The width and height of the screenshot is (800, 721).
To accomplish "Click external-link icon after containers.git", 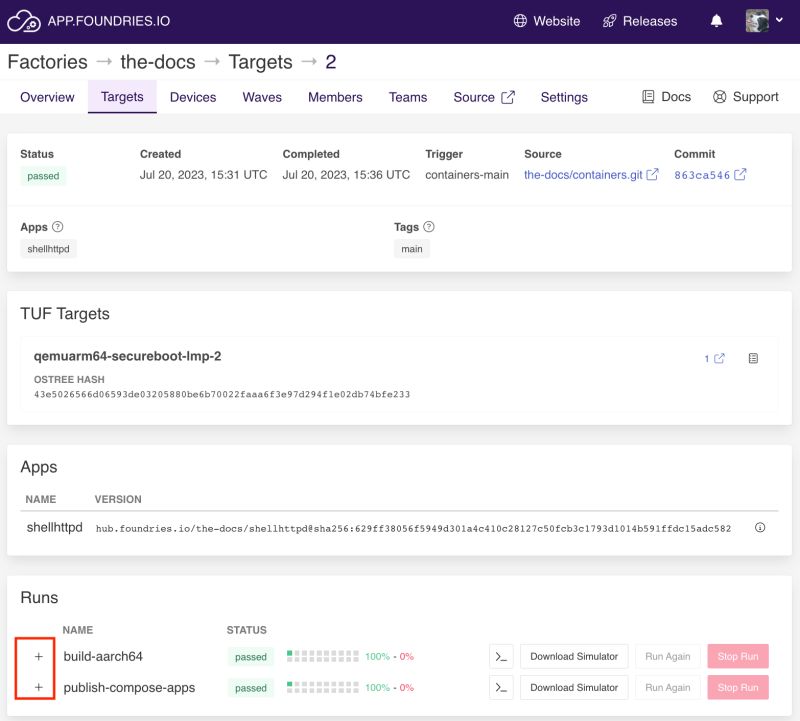I will click(652, 175).
